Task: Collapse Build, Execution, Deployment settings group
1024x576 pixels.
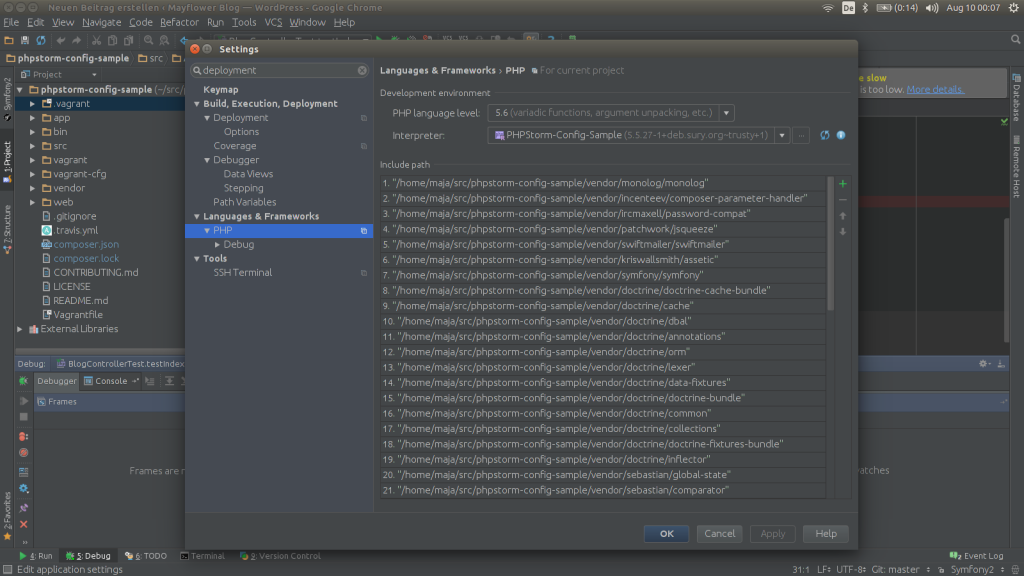Action: 197,104
